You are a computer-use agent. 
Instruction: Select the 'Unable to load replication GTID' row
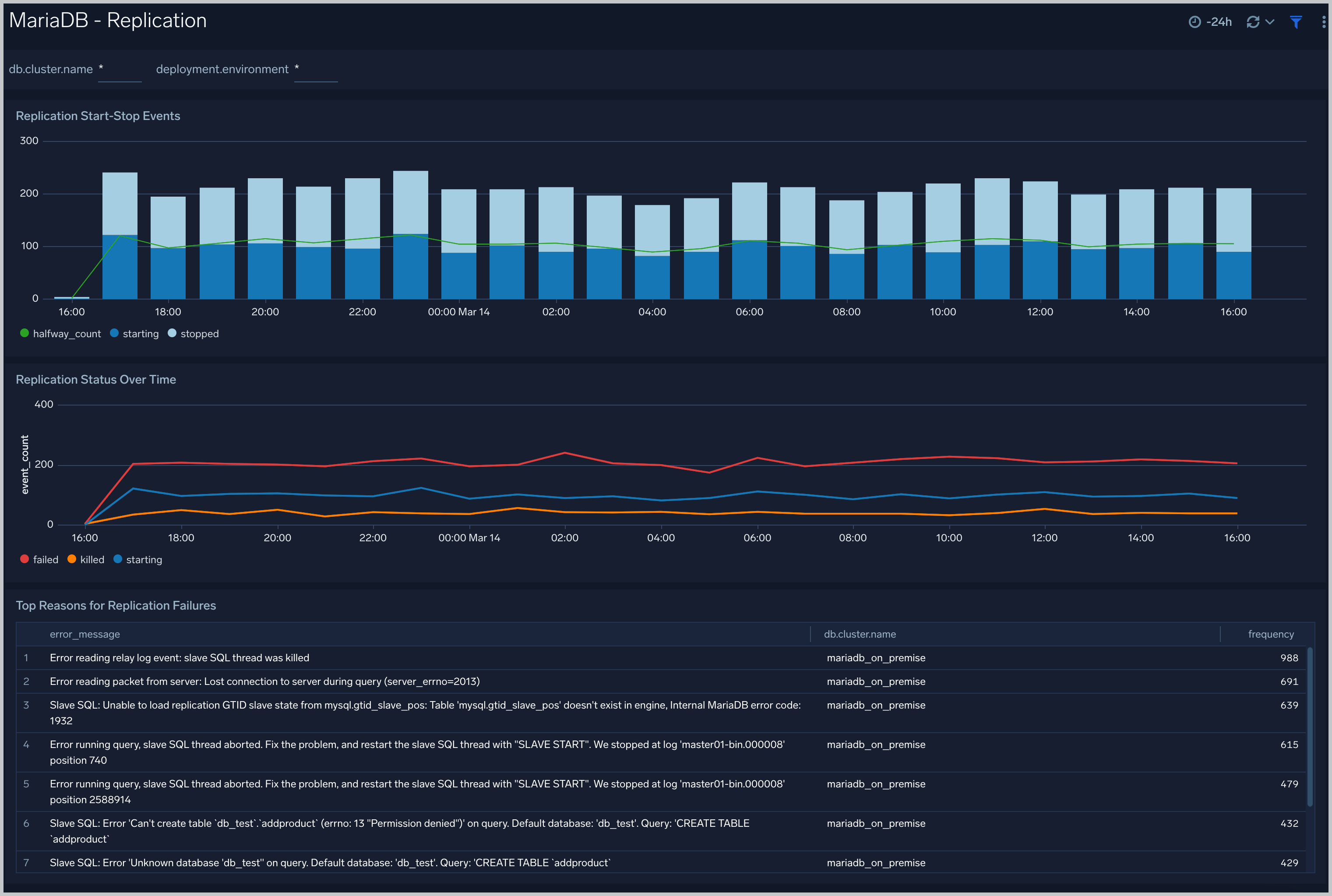[x=661, y=713]
